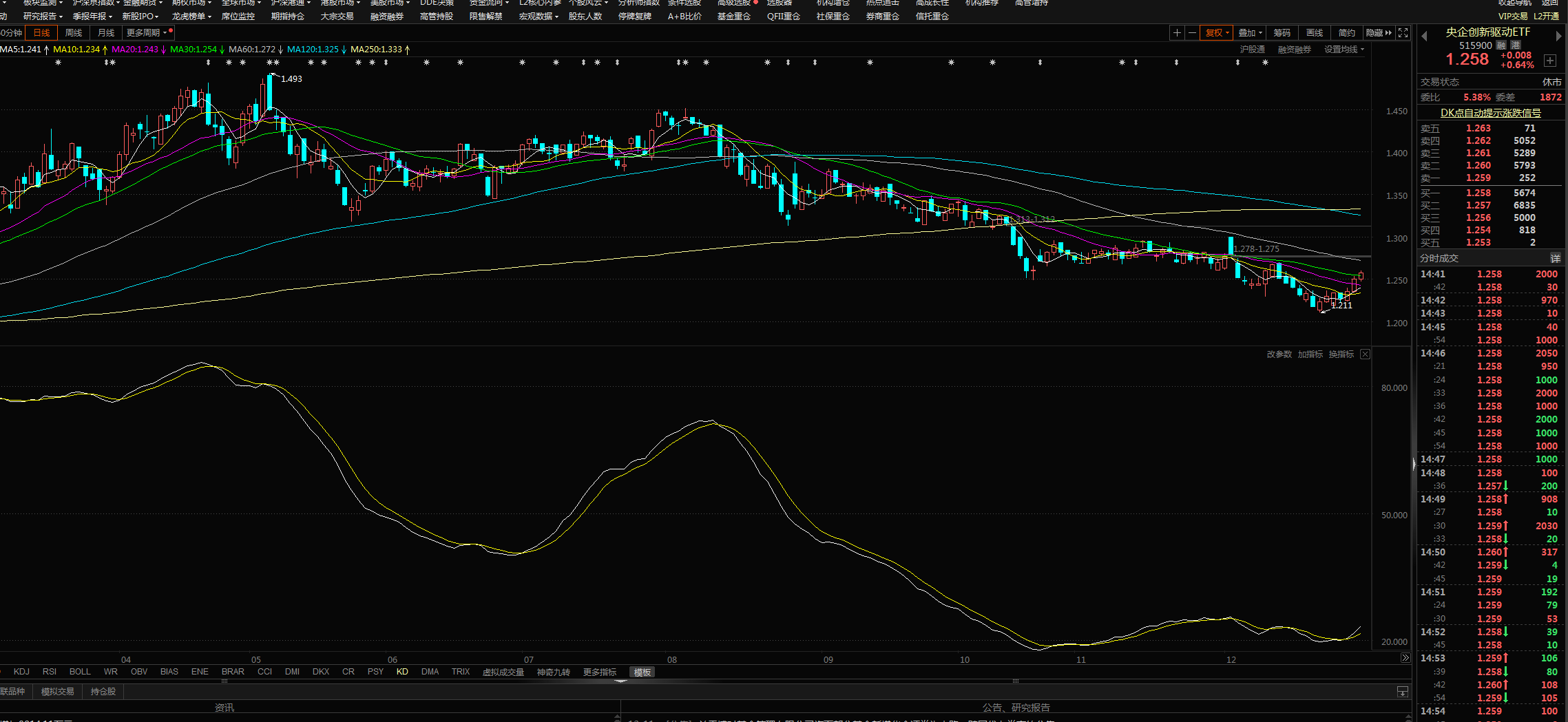Toggle 沪股通 overlay on chart
1568x722 pixels.
point(1253,50)
